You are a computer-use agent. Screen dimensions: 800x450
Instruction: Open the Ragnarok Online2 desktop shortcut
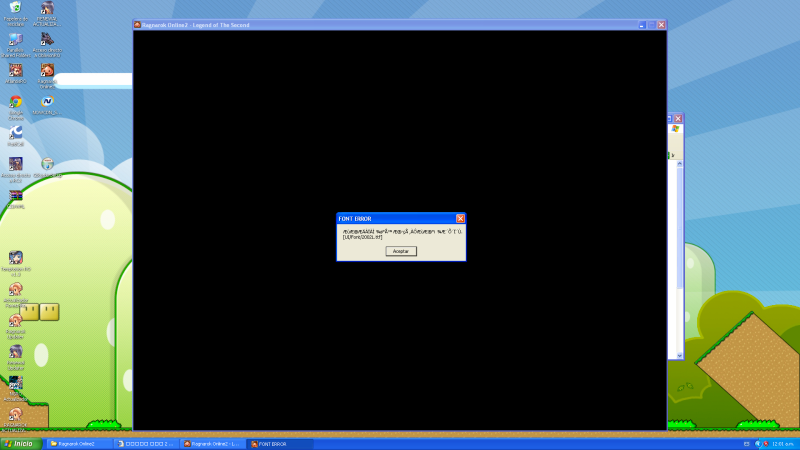click(x=47, y=76)
